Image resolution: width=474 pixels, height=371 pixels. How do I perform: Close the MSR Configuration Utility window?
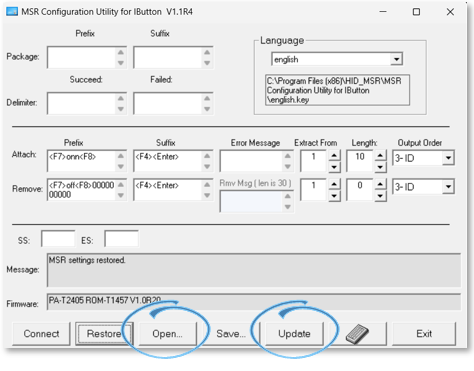(x=450, y=12)
